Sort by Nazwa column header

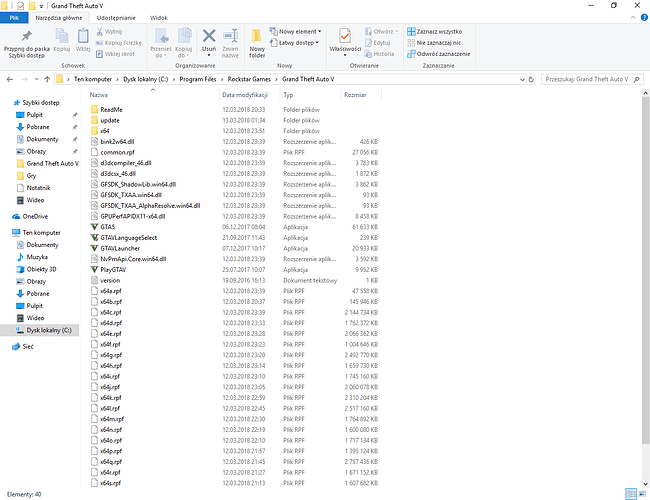(99, 95)
